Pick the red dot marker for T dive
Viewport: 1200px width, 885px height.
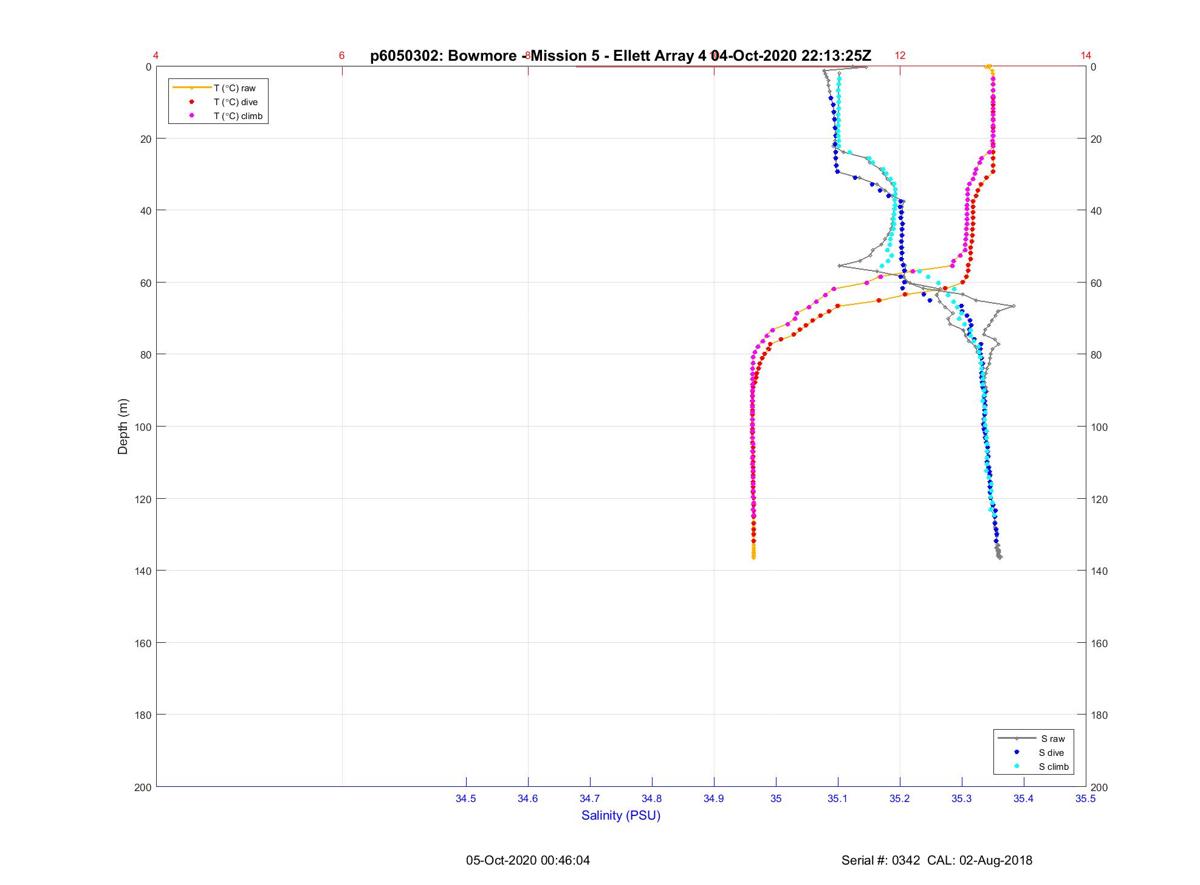(191, 102)
